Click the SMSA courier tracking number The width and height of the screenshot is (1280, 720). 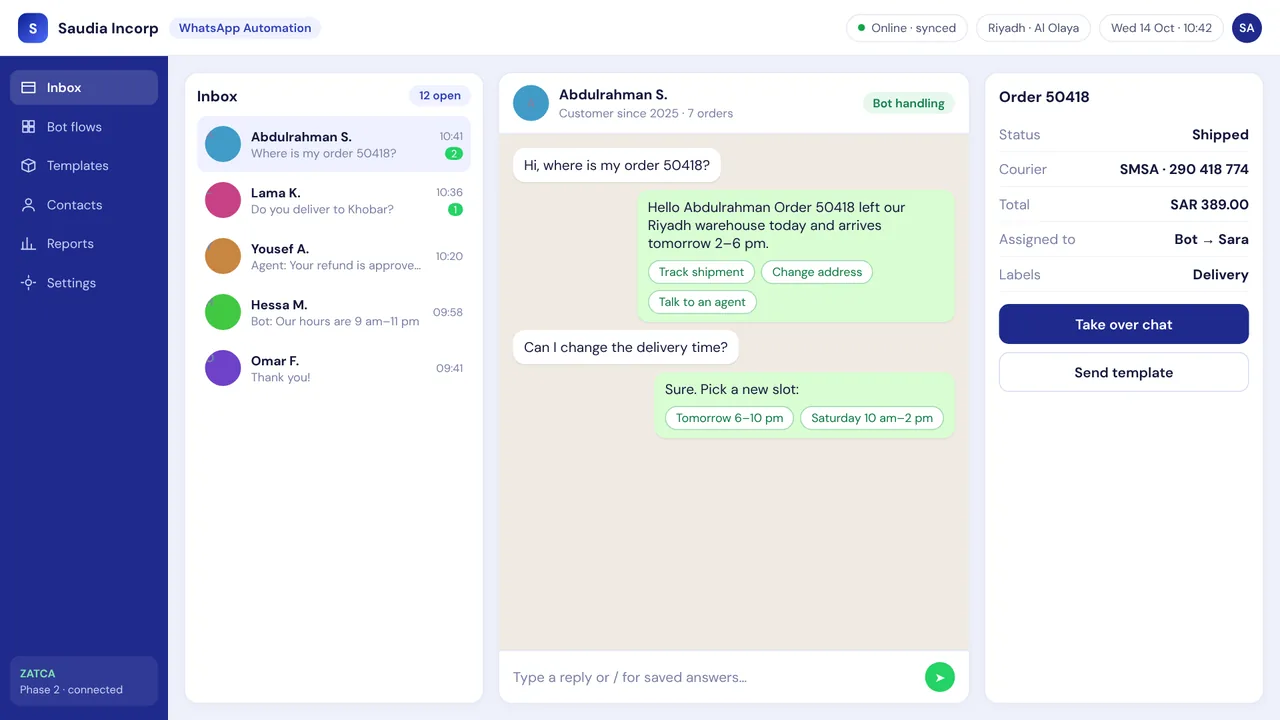[1184, 170]
